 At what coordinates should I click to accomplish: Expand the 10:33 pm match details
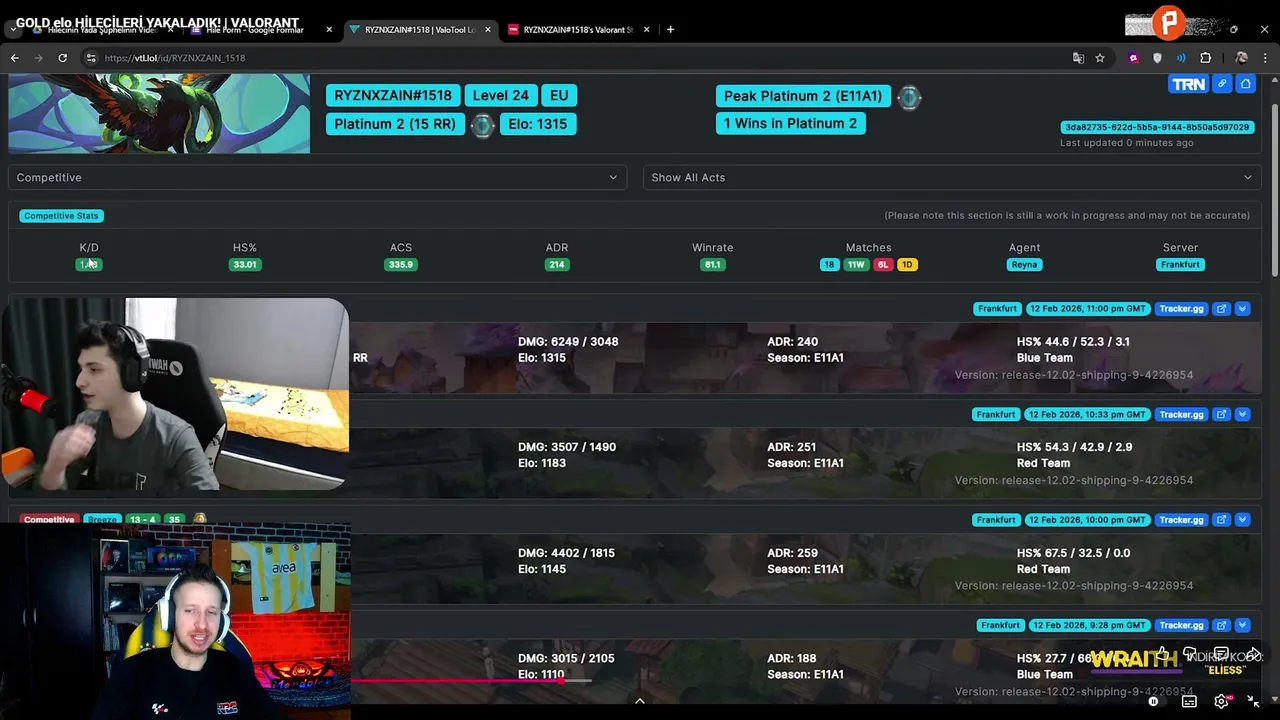[1242, 414]
